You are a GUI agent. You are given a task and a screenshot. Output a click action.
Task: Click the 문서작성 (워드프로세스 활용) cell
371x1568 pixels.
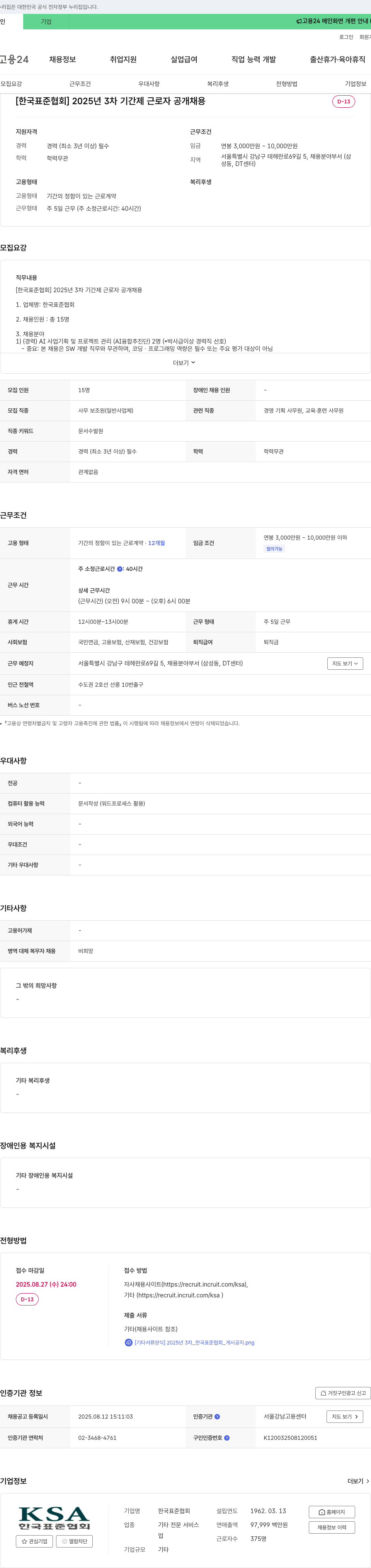tap(111, 803)
